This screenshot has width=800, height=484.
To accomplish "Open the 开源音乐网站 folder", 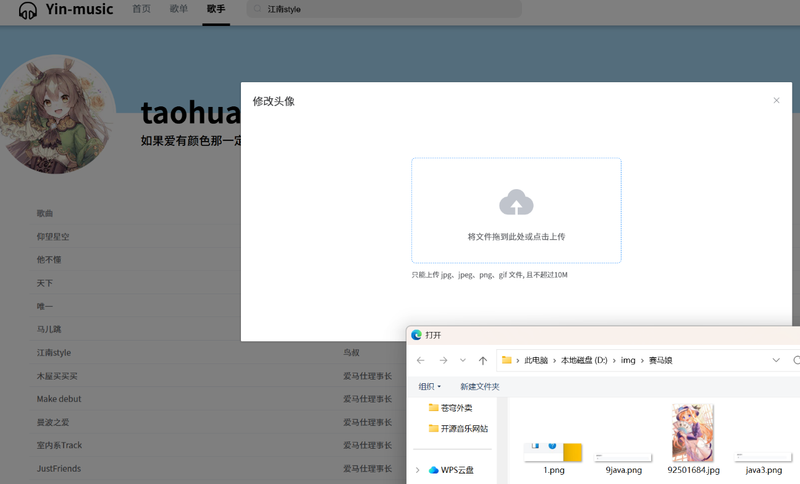I will [463, 428].
